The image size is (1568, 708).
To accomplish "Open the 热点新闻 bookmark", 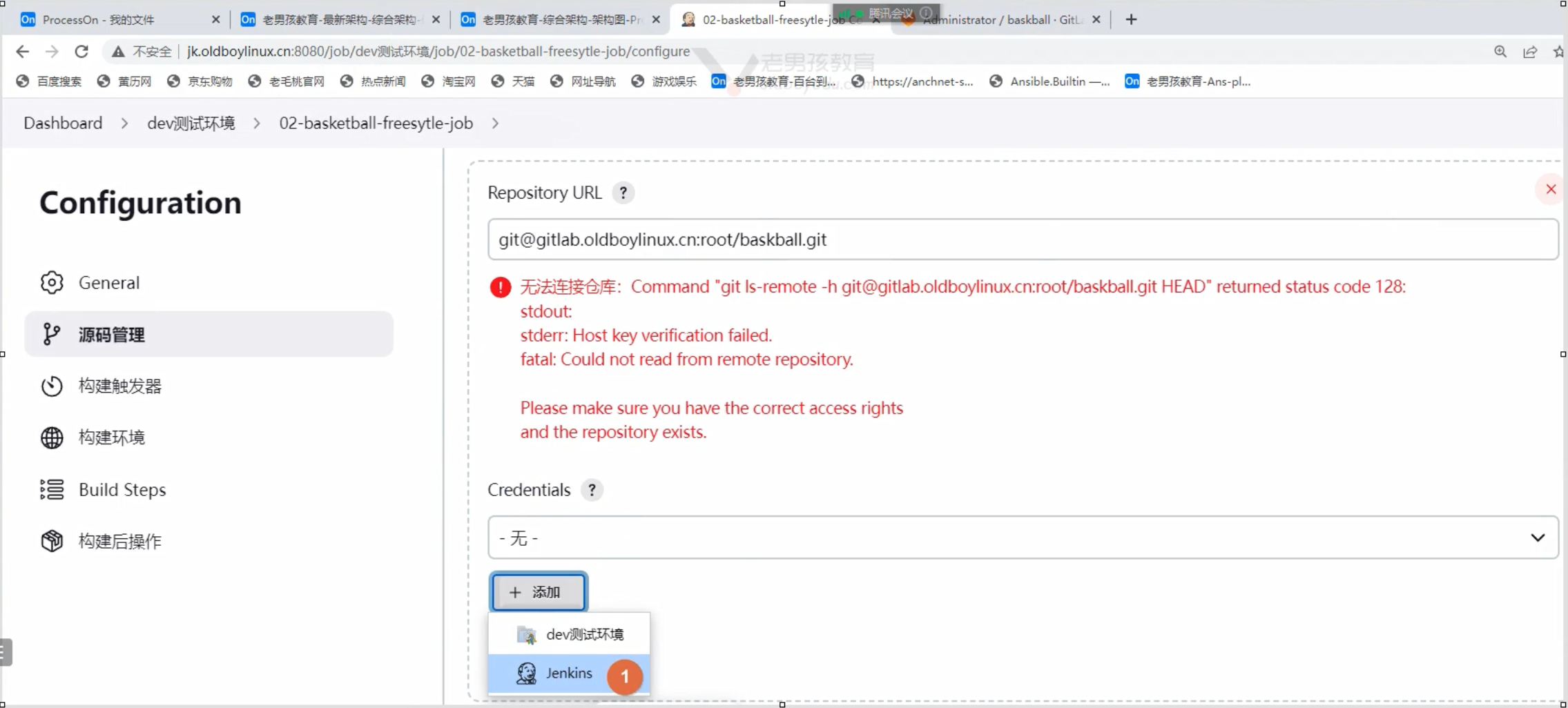I will click(373, 81).
